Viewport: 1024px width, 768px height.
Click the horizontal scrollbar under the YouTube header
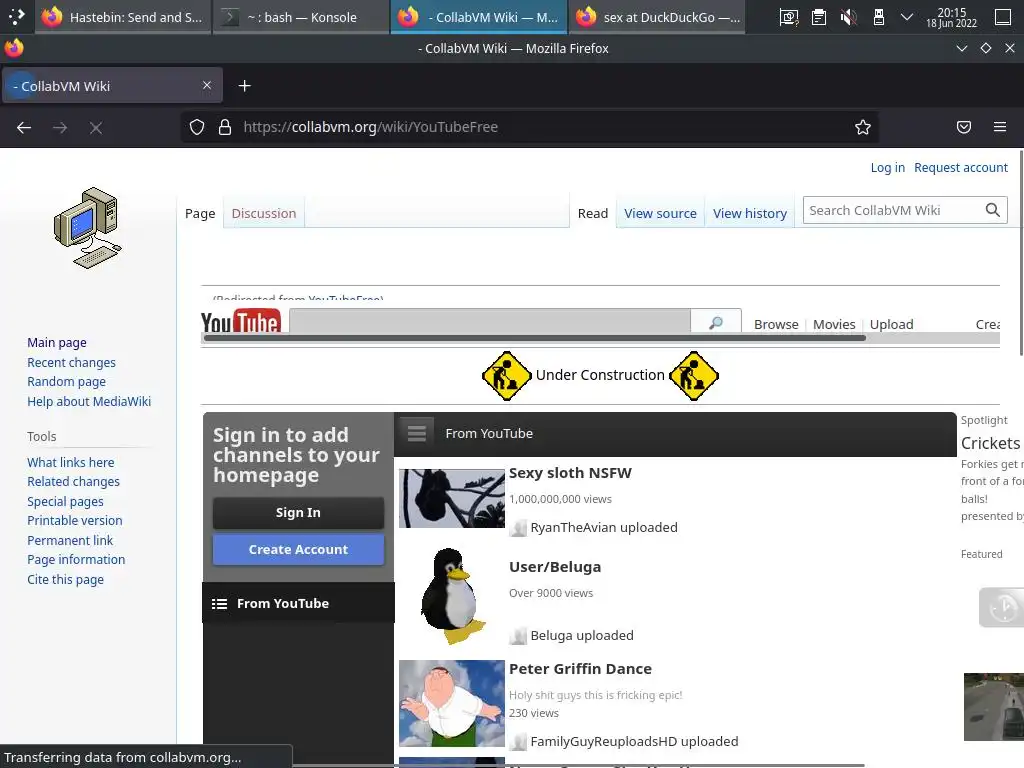(535, 338)
